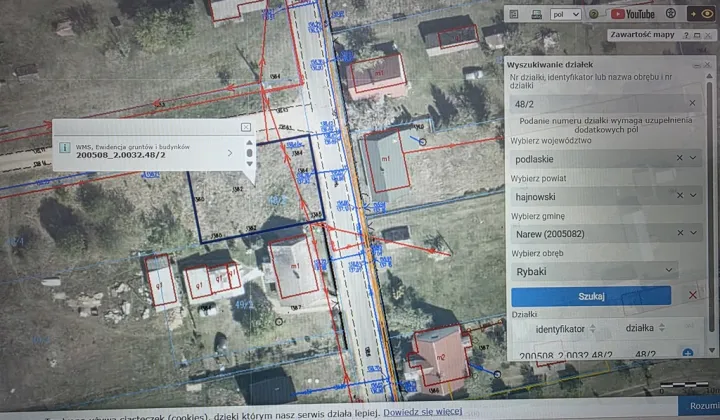The width and height of the screenshot is (720, 420).
Task: Click the popup scroll down arrow
Action: (249, 163)
